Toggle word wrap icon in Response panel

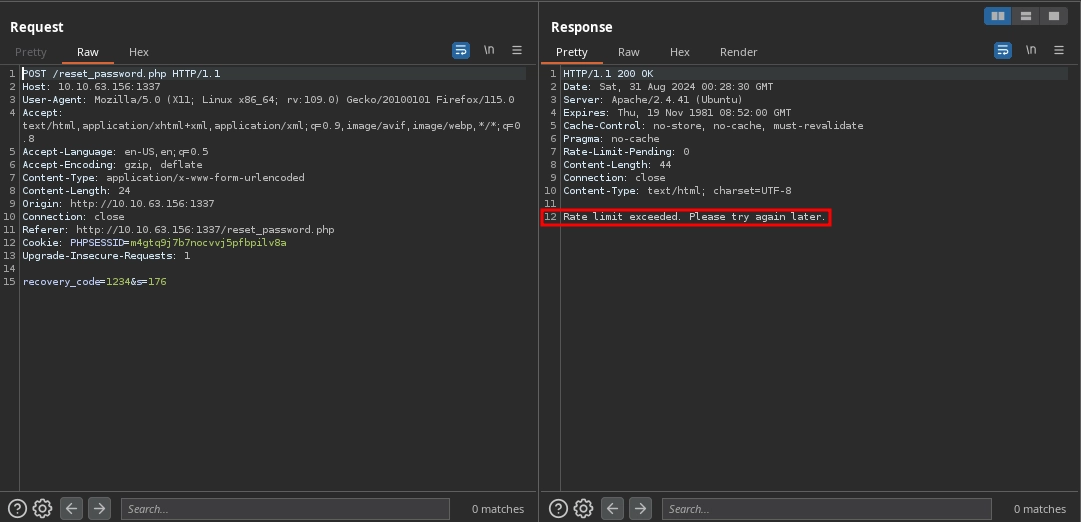pos(1002,50)
